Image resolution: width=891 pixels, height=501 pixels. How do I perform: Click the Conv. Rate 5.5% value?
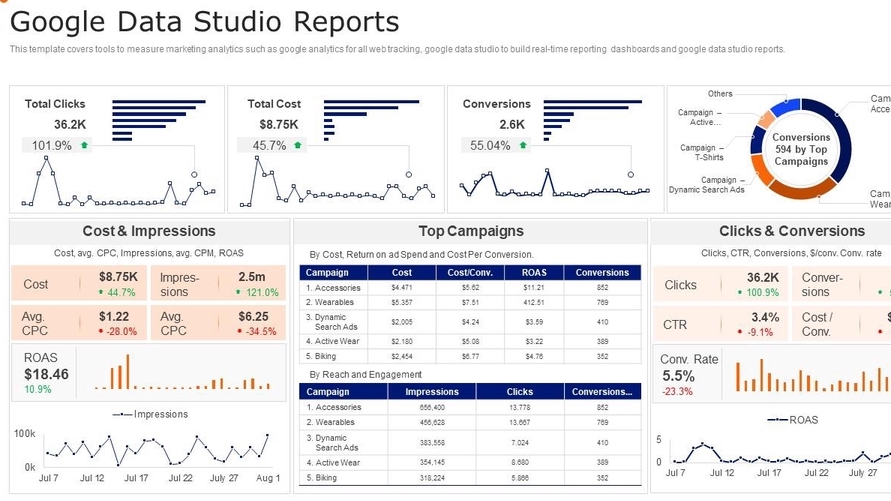[678, 376]
